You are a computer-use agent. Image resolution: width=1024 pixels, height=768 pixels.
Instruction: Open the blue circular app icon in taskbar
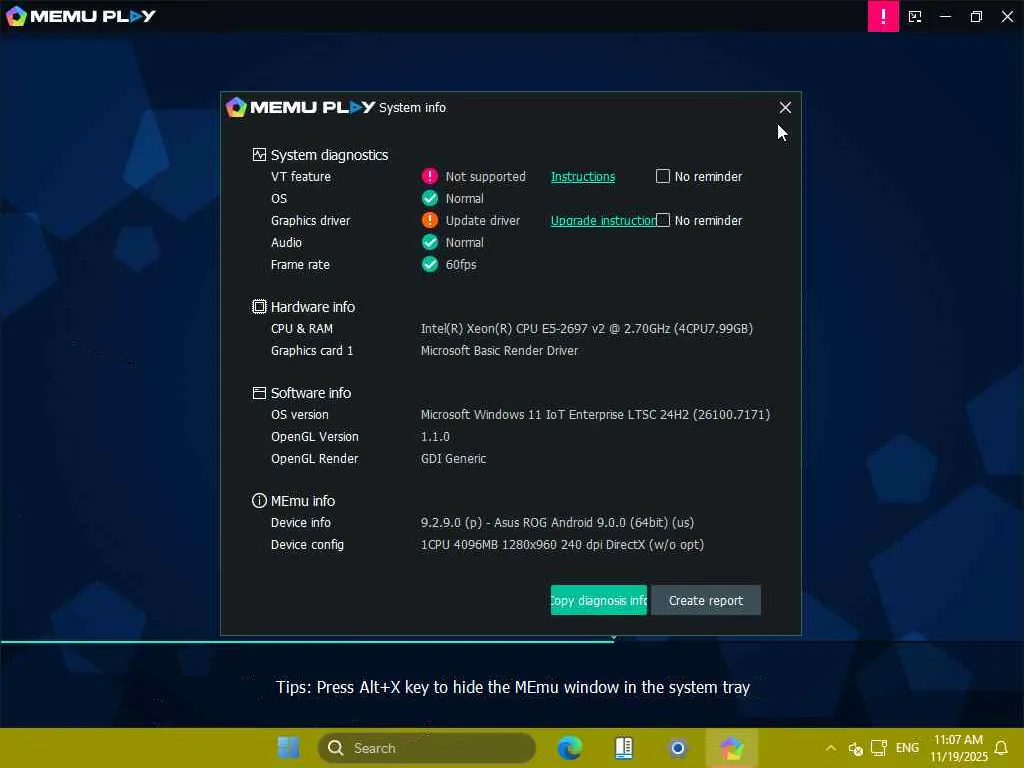pos(678,748)
